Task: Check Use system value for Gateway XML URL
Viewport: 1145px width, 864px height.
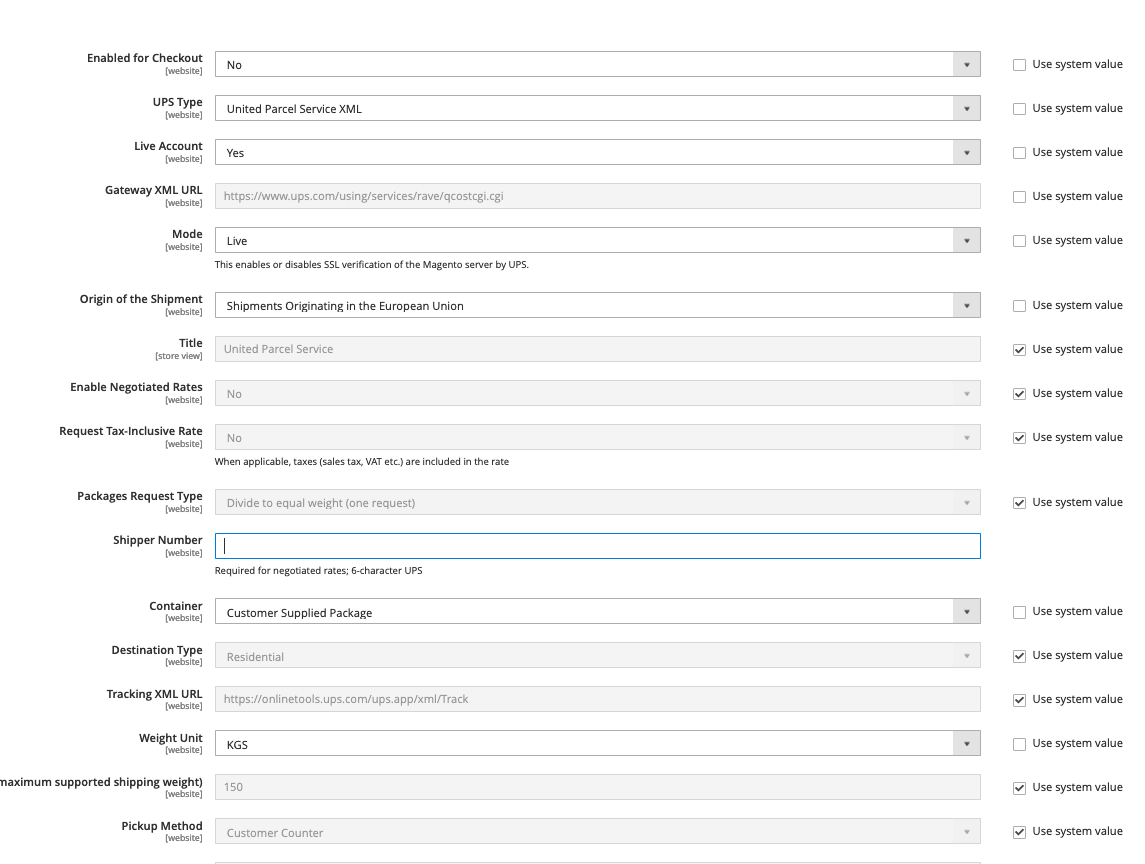Action: [1020, 197]
